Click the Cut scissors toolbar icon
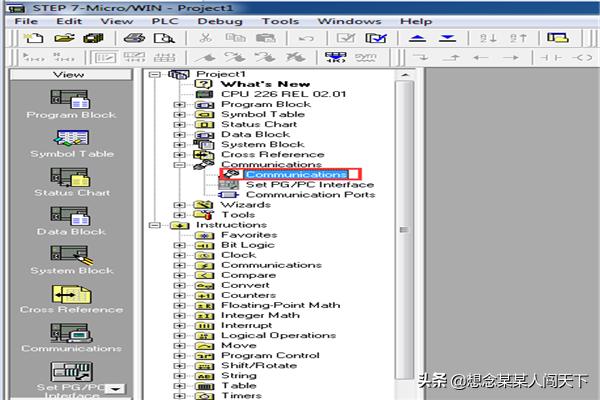This screenshot has width=600, height=400. (x=206, y=38)
